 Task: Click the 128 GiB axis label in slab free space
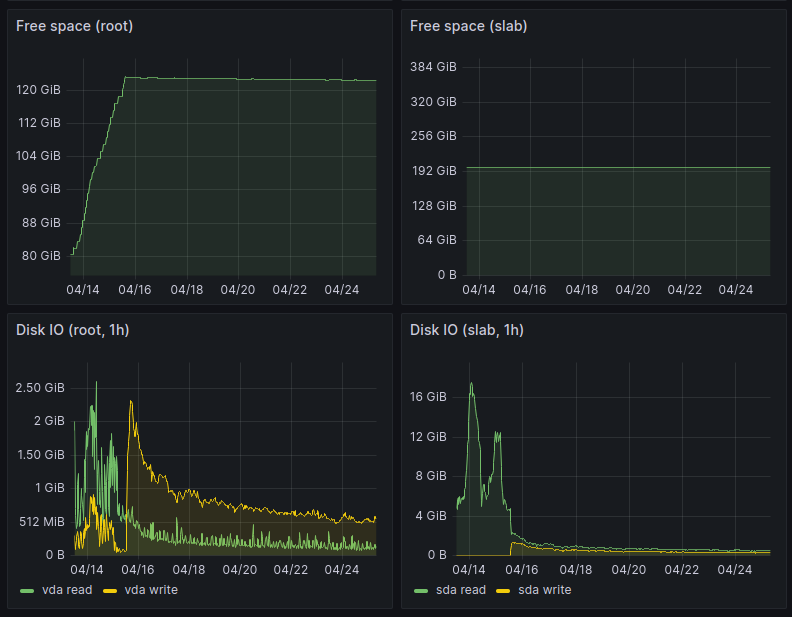coord(434,205)
